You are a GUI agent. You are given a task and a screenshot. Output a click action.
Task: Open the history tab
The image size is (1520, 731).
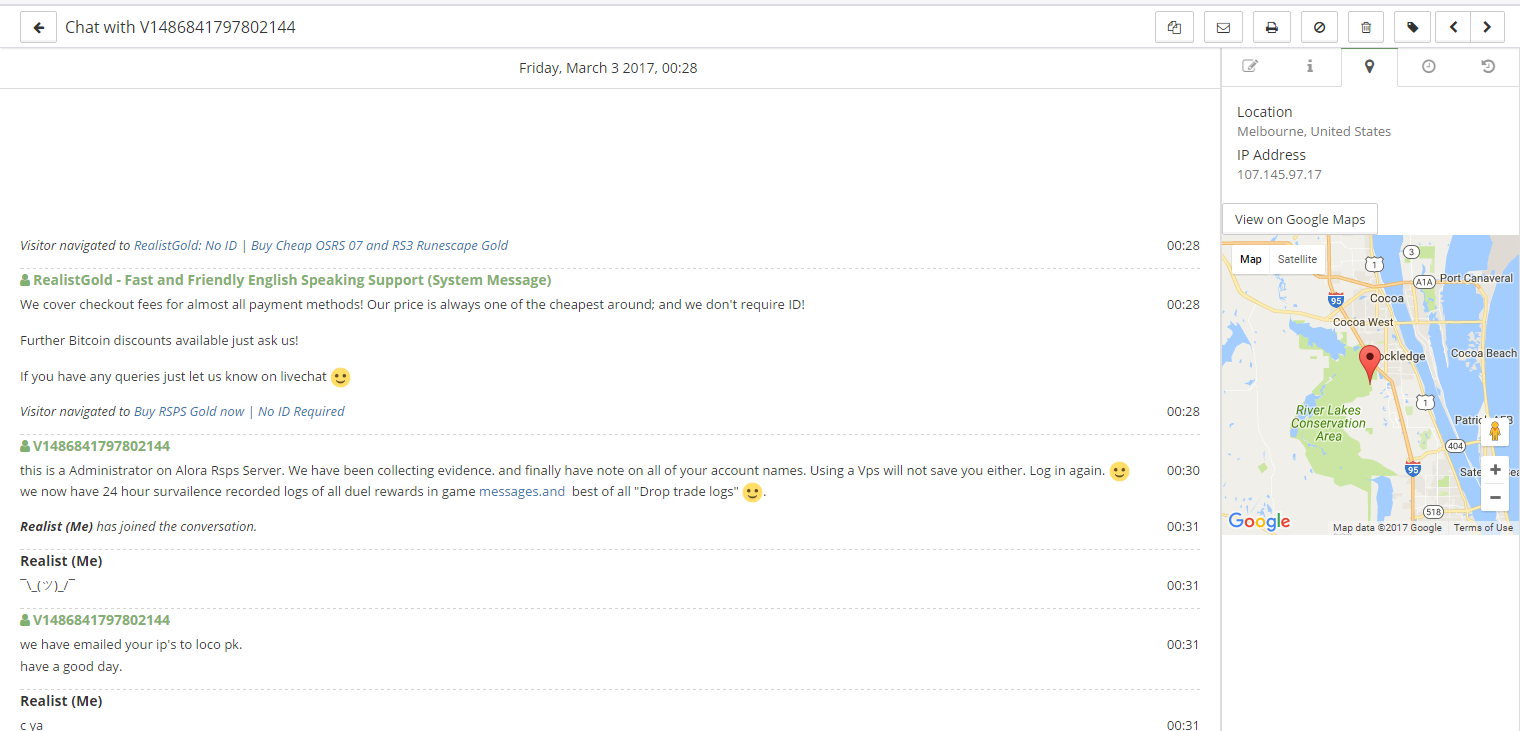tap(1488, 66)
